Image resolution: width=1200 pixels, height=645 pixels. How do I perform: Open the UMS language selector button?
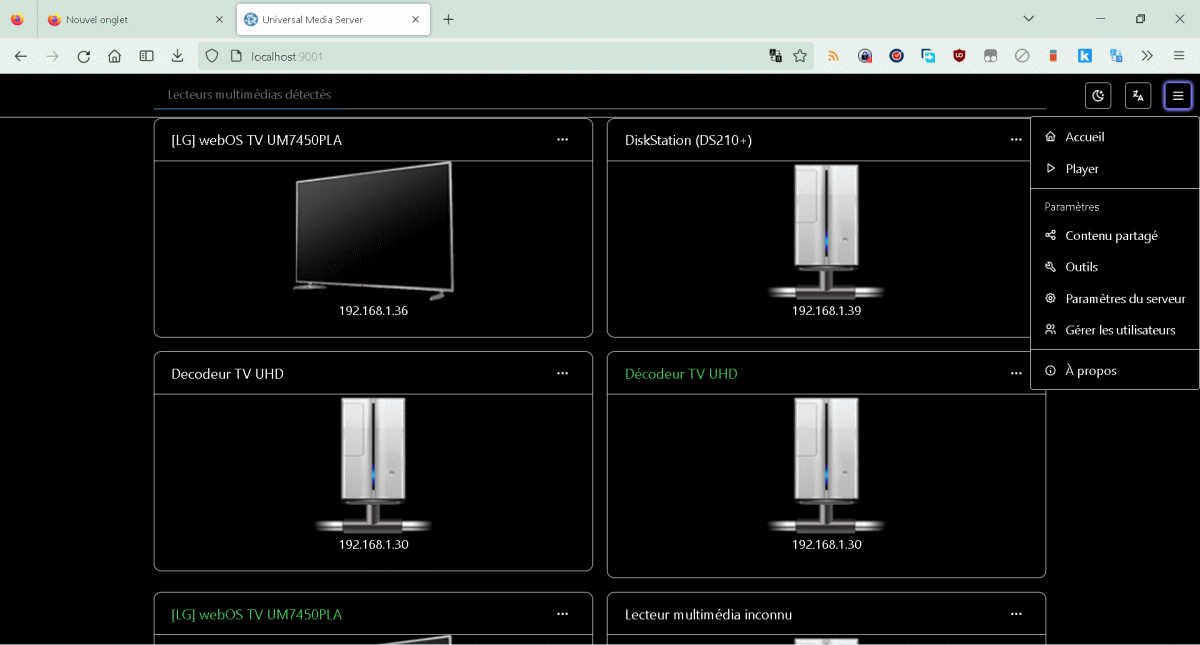(1138, 96)
